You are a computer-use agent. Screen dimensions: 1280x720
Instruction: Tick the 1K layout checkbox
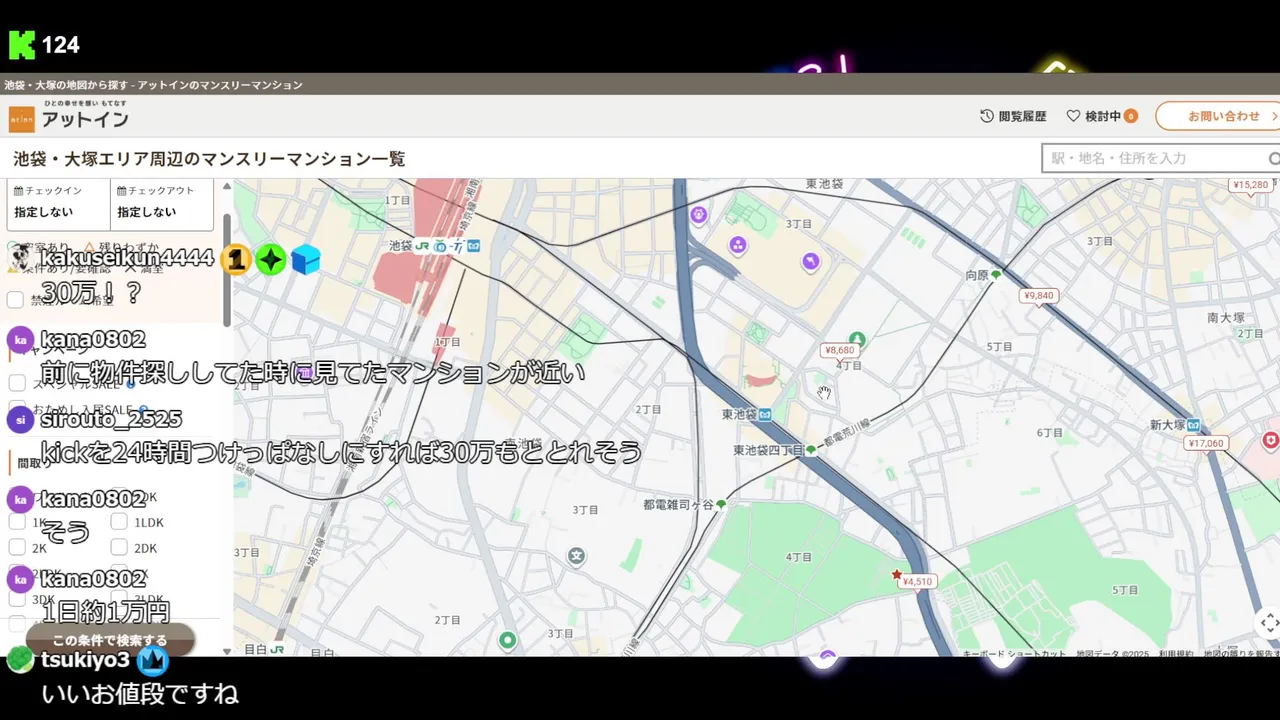(16, 522)
